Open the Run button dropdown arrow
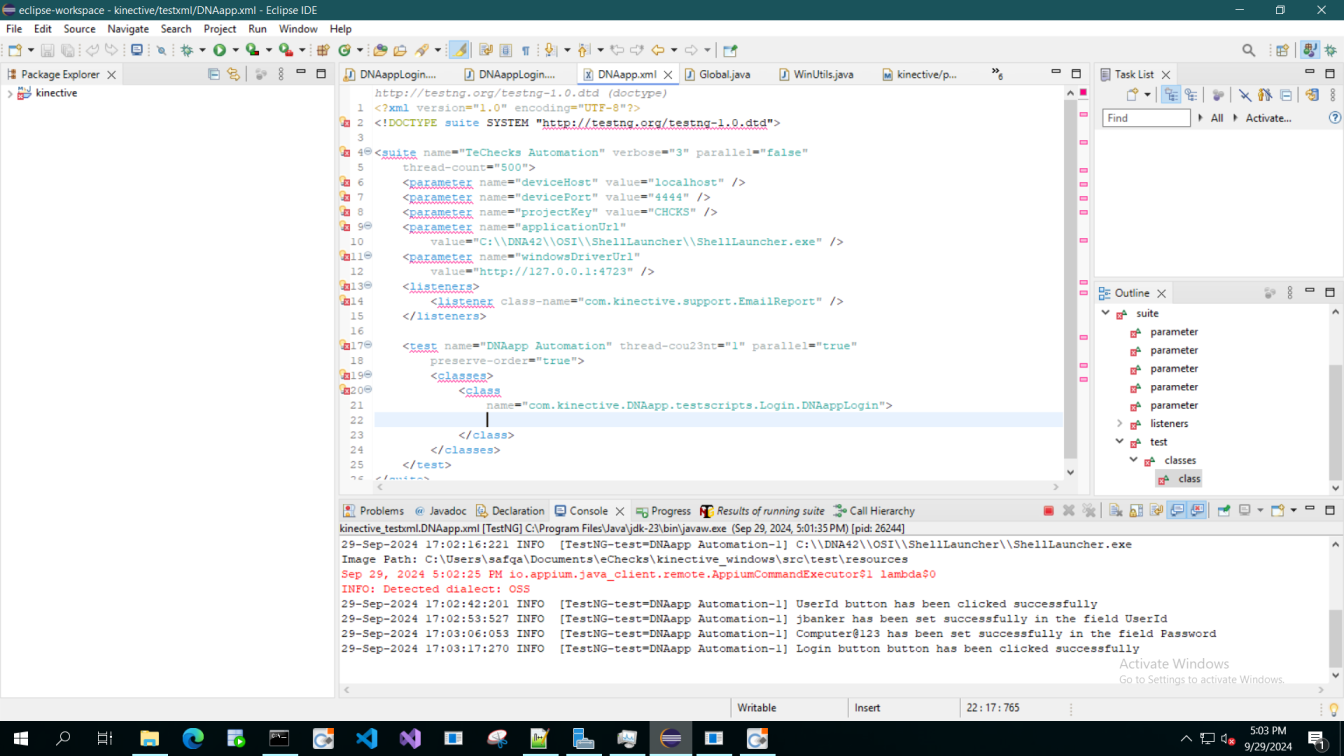 pyautogui.click(x=235, y=50)
